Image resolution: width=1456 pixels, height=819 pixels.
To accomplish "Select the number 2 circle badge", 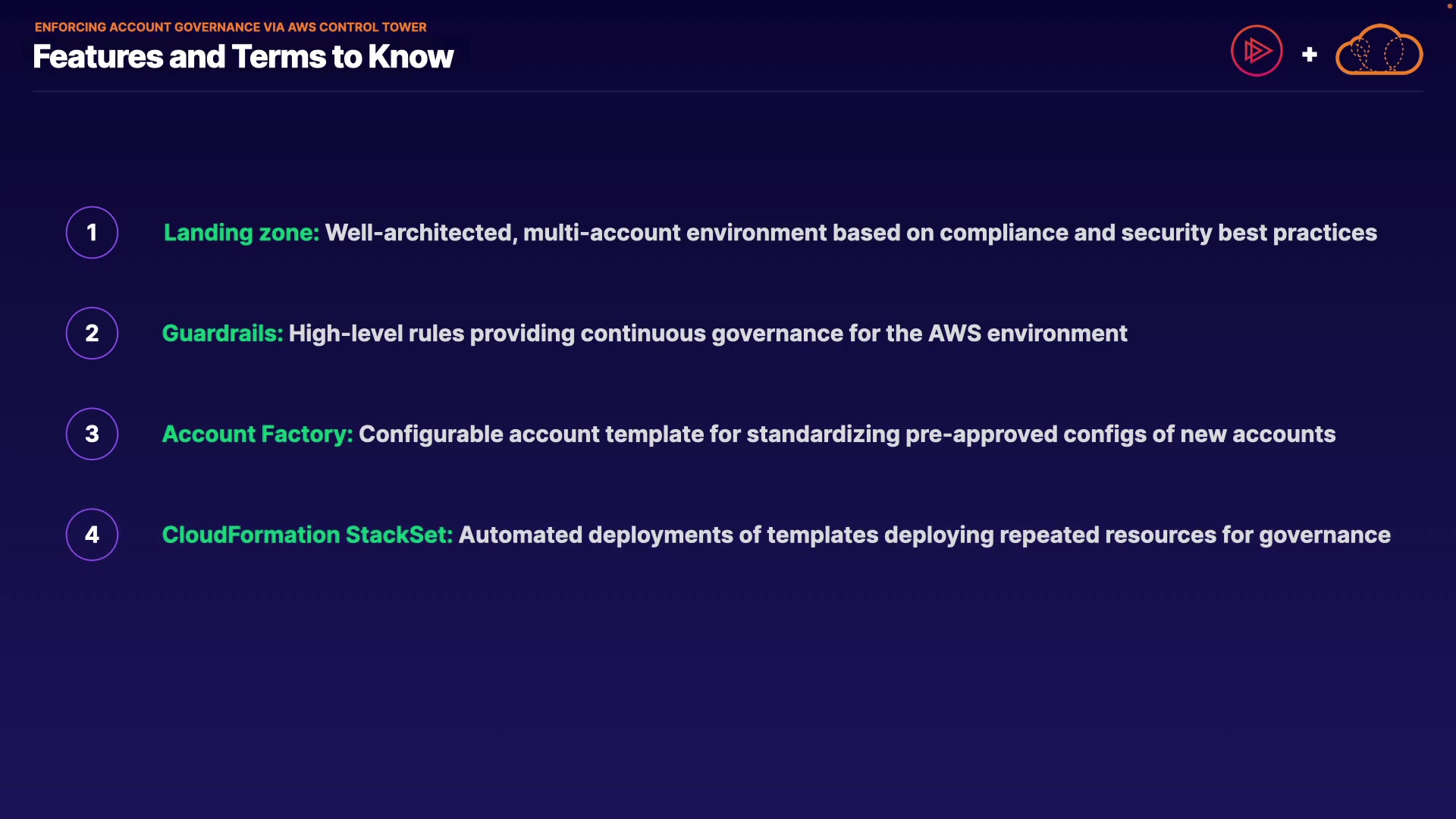I will pos(92,333).
